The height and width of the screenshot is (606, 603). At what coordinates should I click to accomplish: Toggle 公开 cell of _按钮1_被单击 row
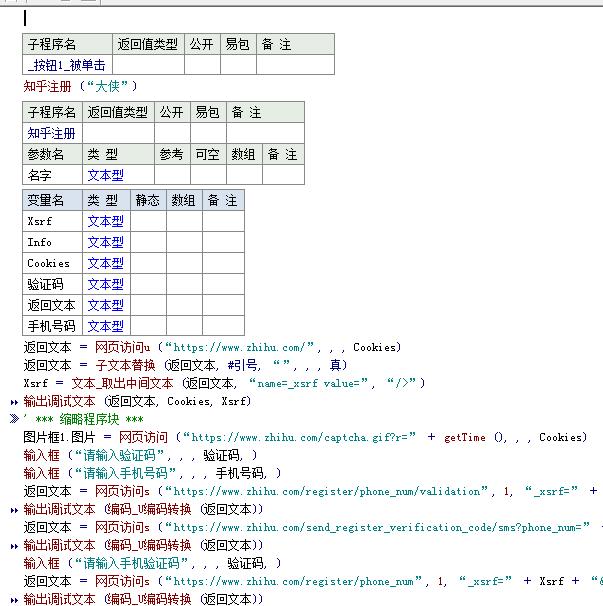(203, 65)
